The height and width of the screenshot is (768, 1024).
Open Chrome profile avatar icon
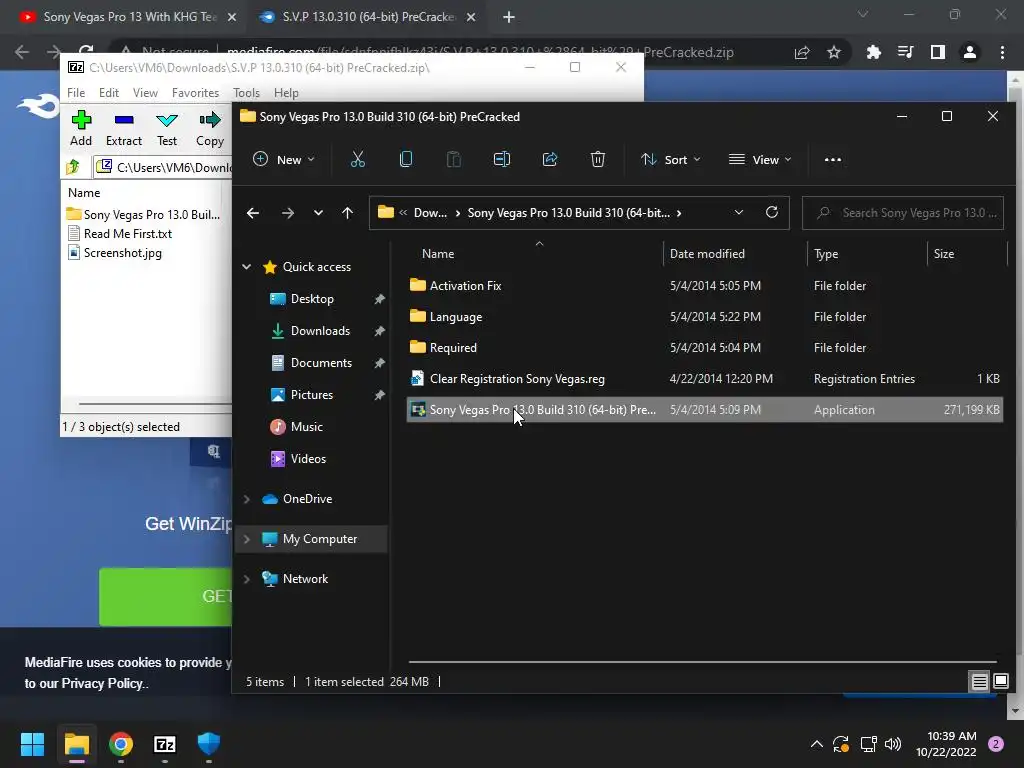click(x=970, y=52)
